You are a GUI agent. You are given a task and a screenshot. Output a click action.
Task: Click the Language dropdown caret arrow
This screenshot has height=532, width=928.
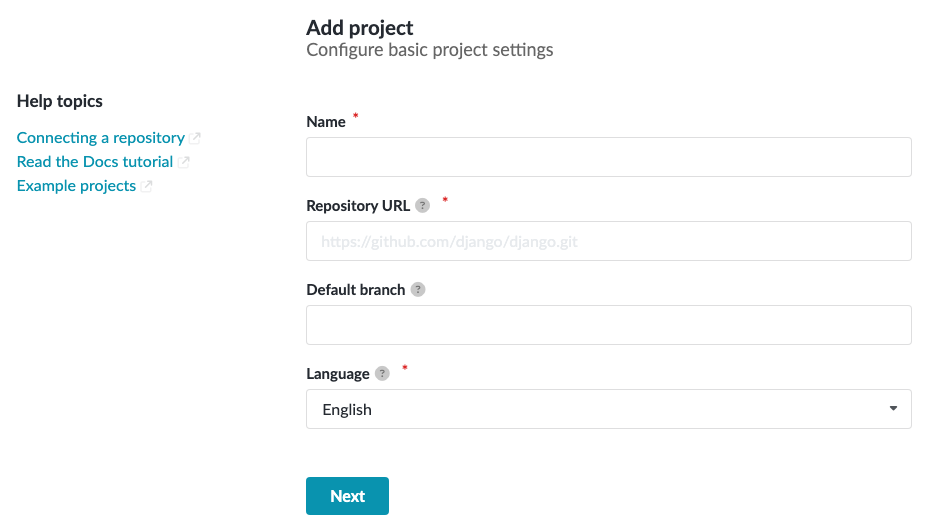pos(892,409)
